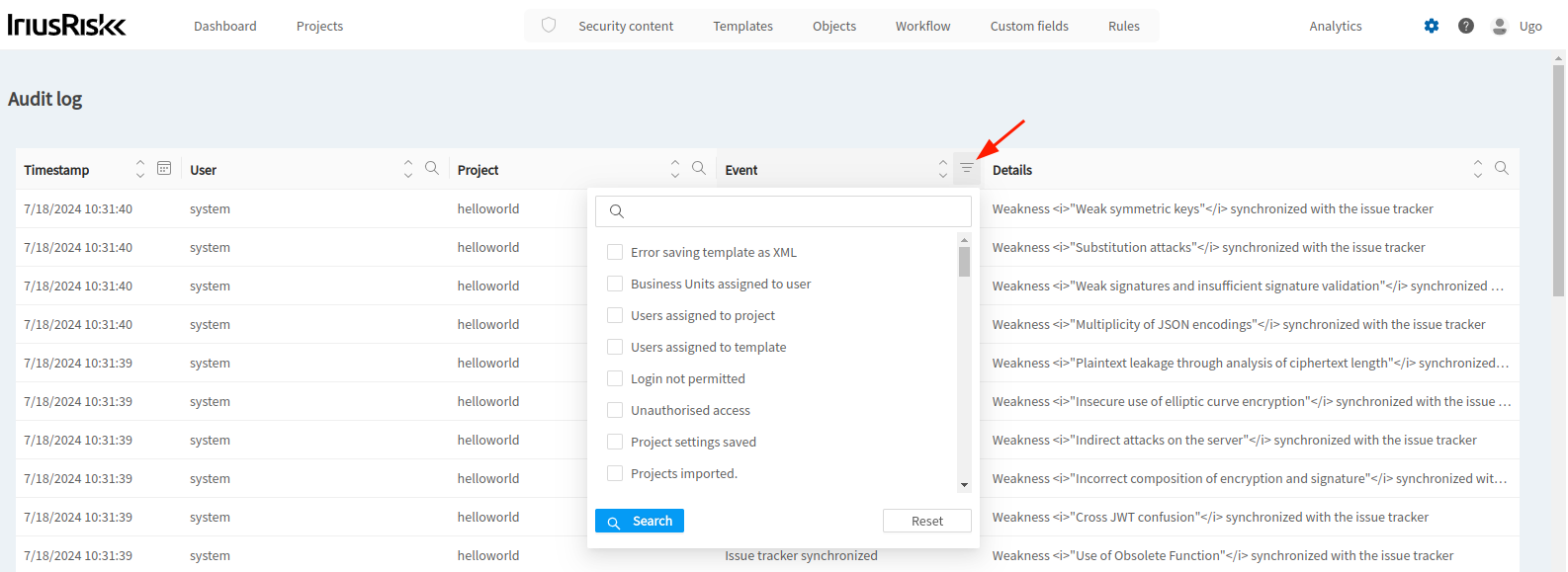Open the Templates section
The height and width of the screenshot is (572, 1568).
pos(743,27)
